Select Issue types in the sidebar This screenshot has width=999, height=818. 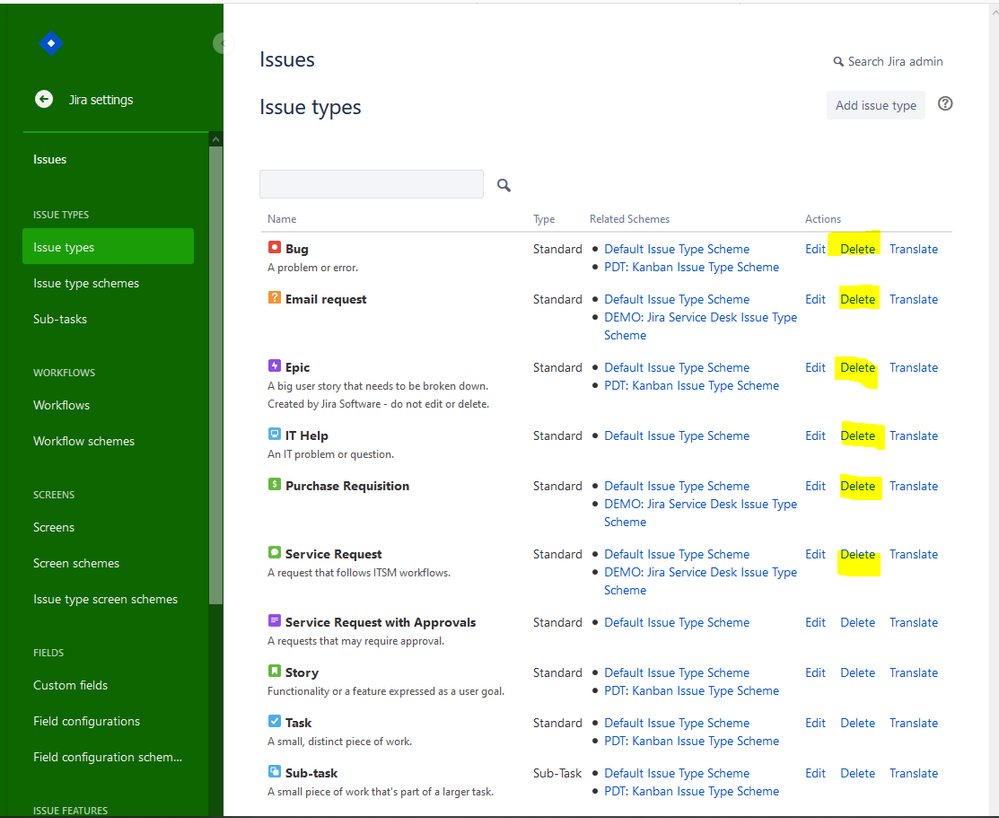[x=108, y=247]
